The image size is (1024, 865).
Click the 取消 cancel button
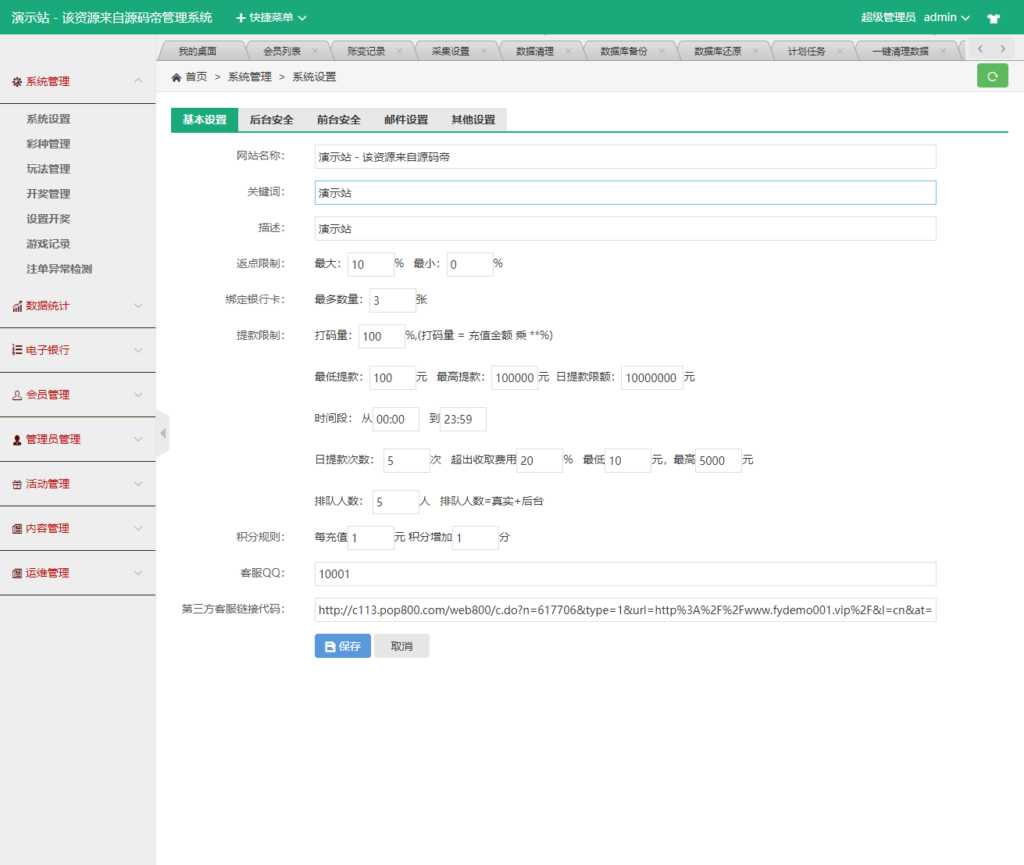pyautogui.click(x=401, y=645)
